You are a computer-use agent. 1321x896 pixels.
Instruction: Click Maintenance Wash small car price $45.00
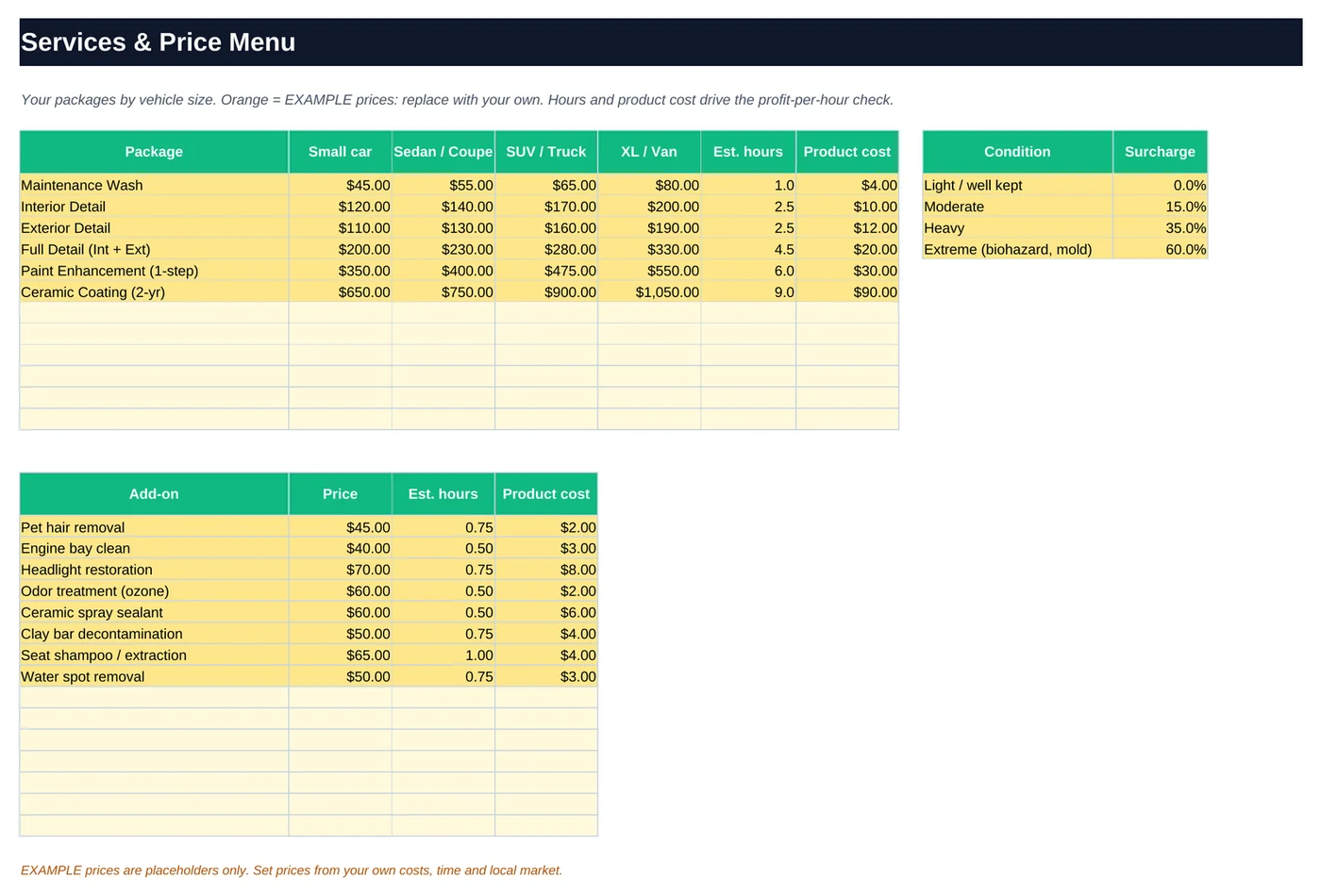click(340, 185)
